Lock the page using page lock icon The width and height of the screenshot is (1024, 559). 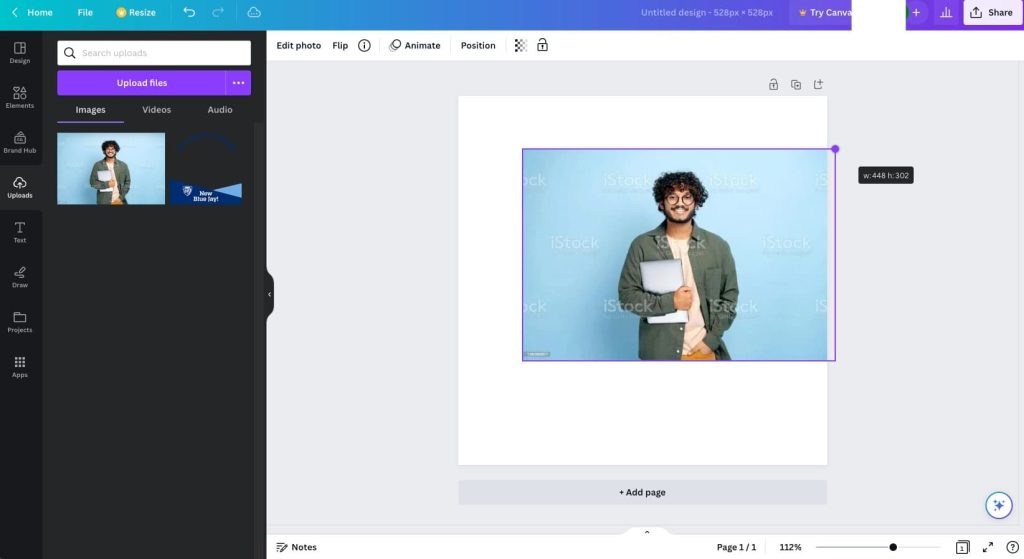(773, 84)
